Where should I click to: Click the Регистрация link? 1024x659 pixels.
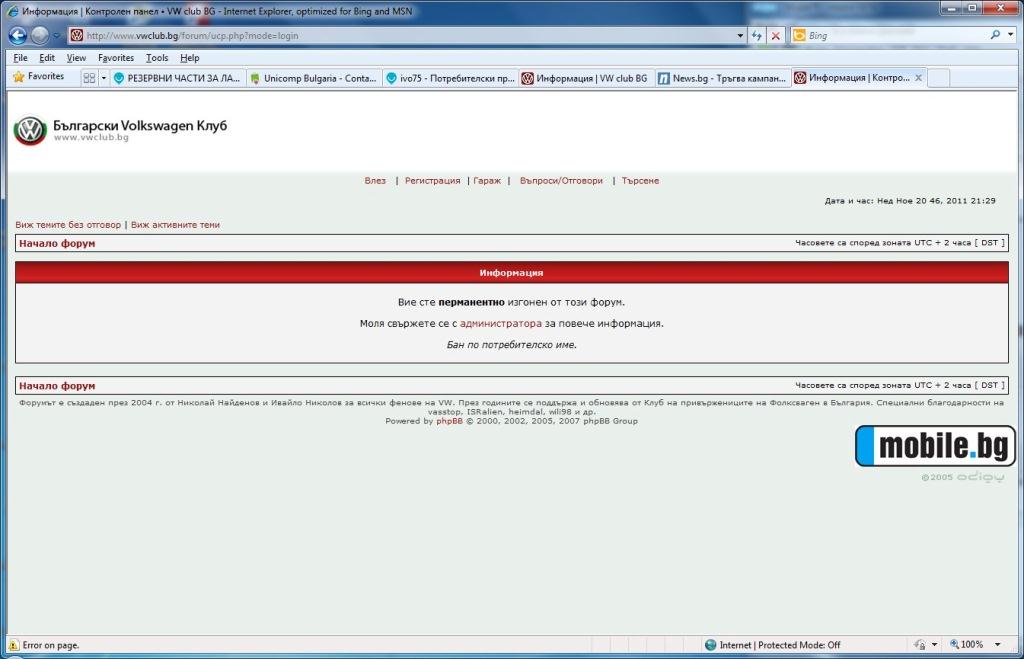click(432, 181)
